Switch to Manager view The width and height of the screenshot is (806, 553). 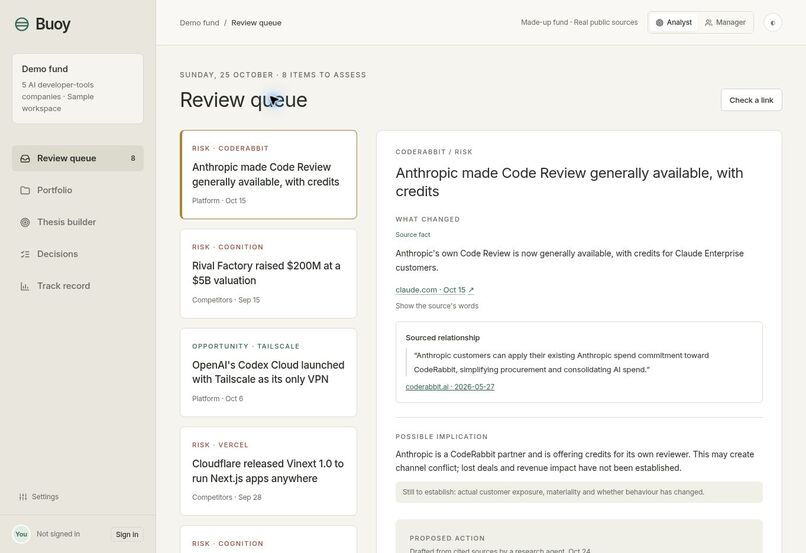click(725, 23)
